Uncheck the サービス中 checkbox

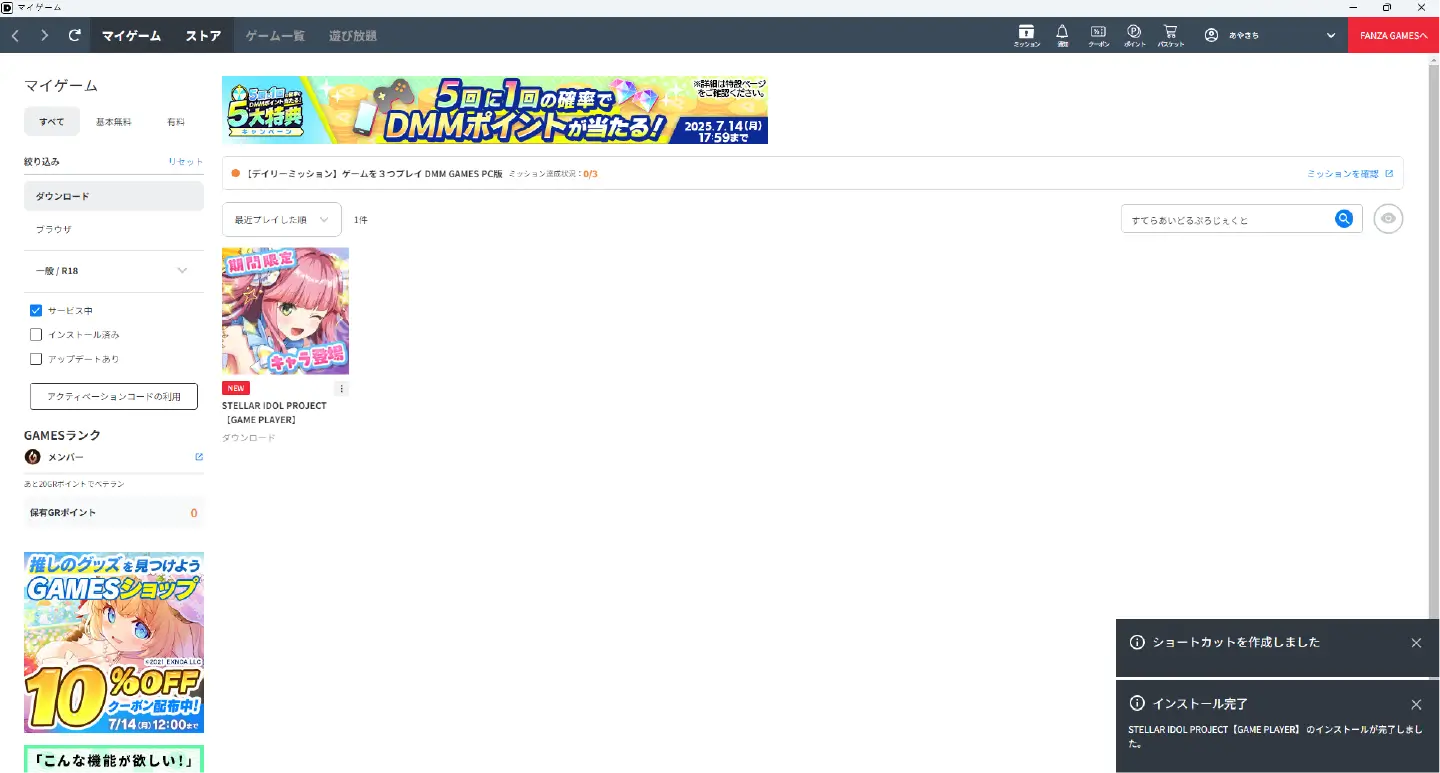36,311
